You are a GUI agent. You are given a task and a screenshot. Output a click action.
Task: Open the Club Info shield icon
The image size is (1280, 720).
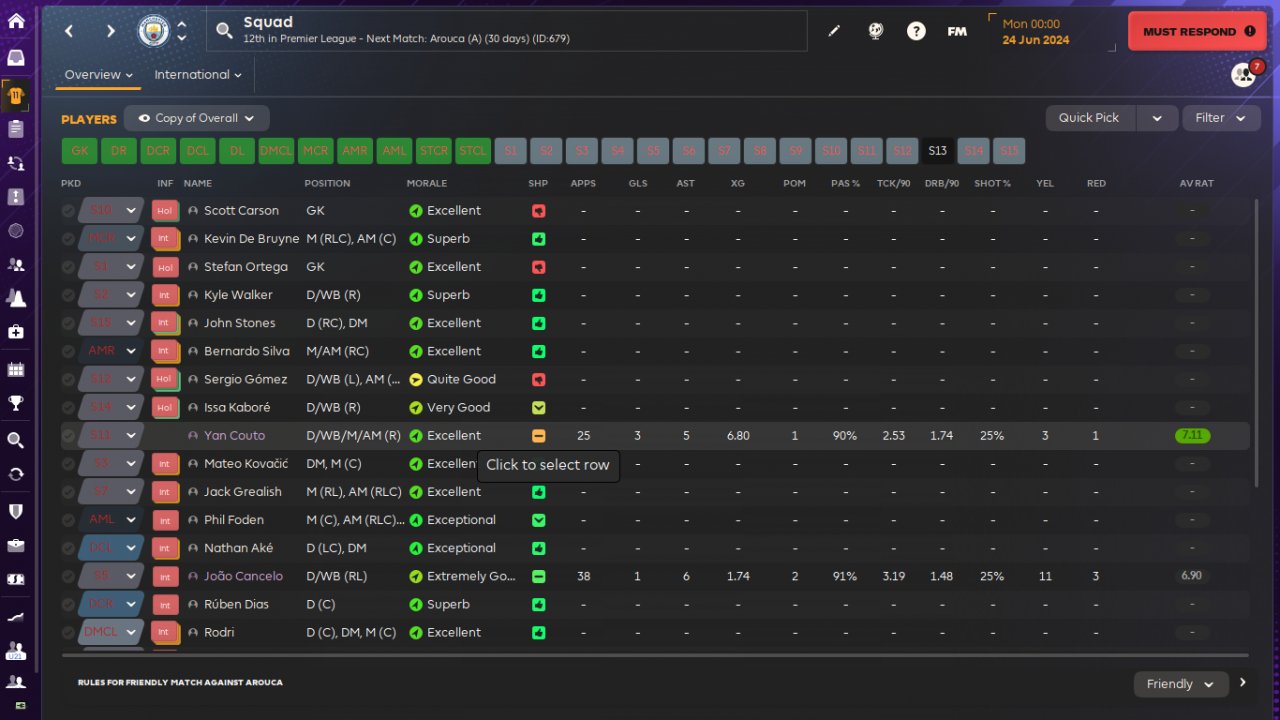point(16,511)
